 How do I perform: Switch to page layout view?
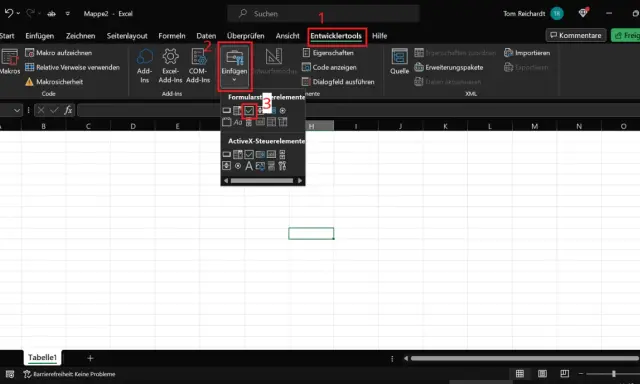click(x=542, y=373)
